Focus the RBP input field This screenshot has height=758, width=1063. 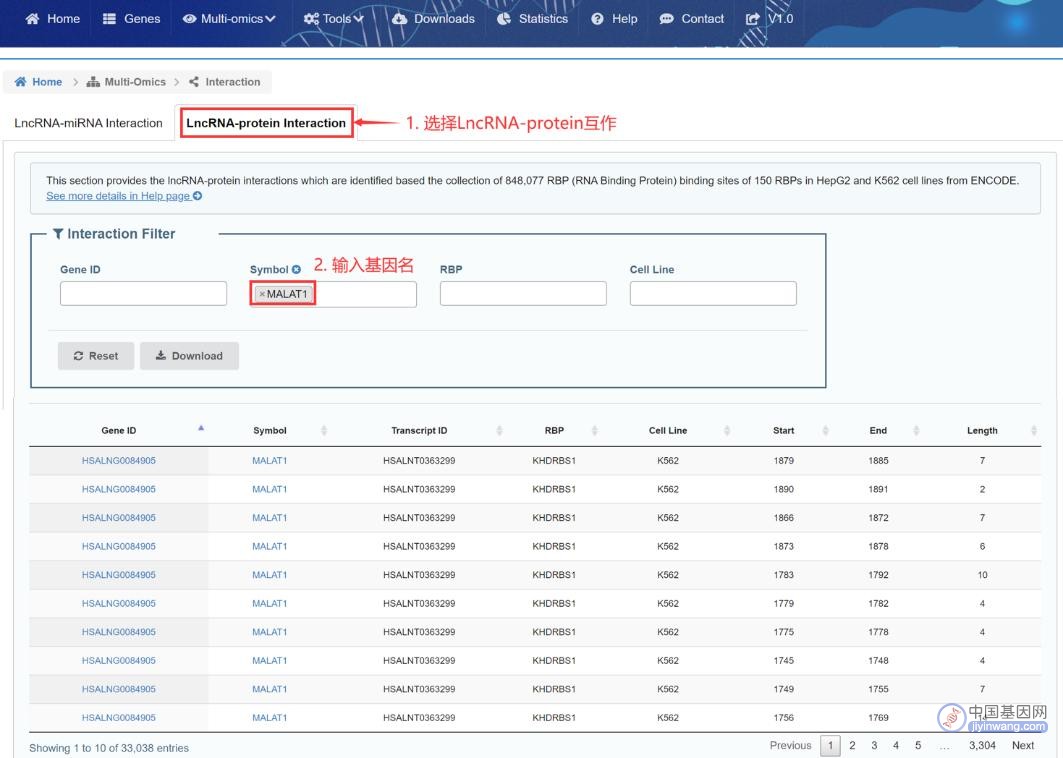click(523, 294)
